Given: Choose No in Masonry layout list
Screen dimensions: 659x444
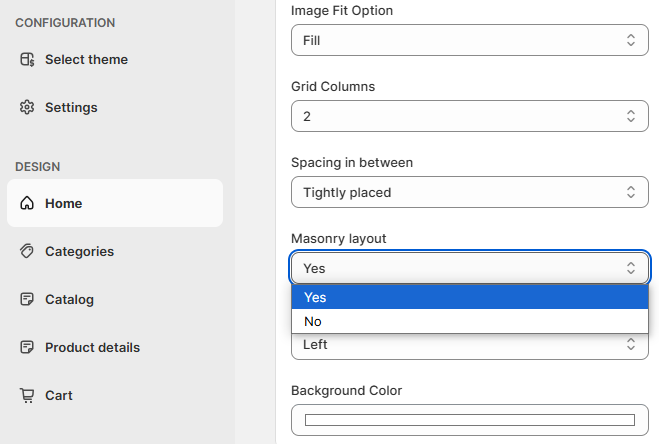Looking at the screenshot, I should [470, 321].
